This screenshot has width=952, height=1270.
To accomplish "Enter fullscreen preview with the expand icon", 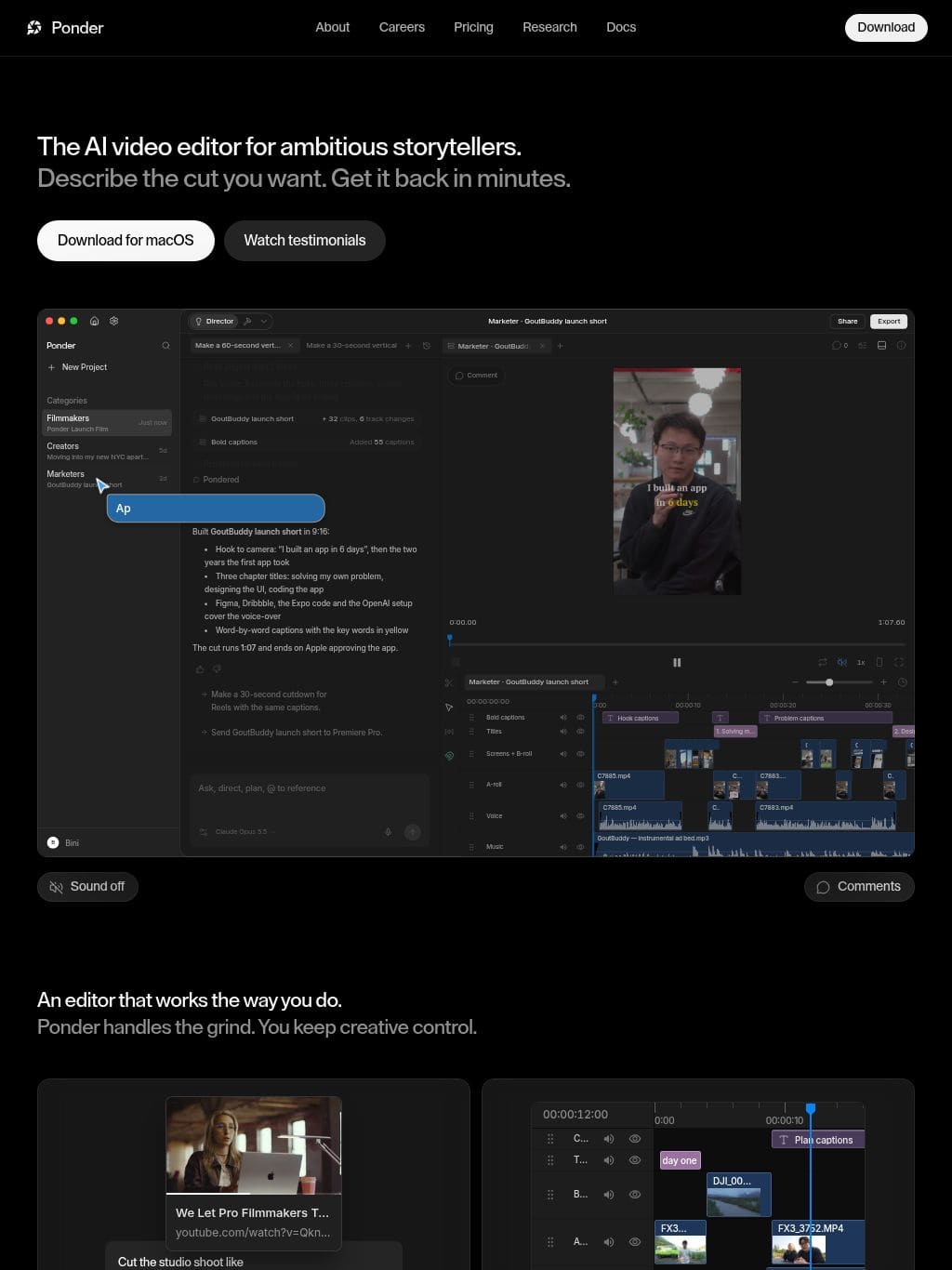I will [899, 662].
